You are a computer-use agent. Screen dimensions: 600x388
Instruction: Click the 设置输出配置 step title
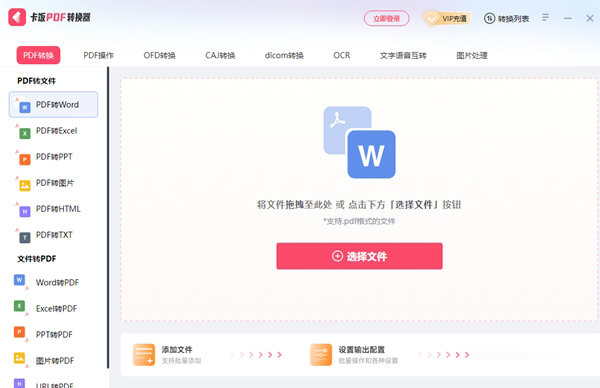point(362,349)
